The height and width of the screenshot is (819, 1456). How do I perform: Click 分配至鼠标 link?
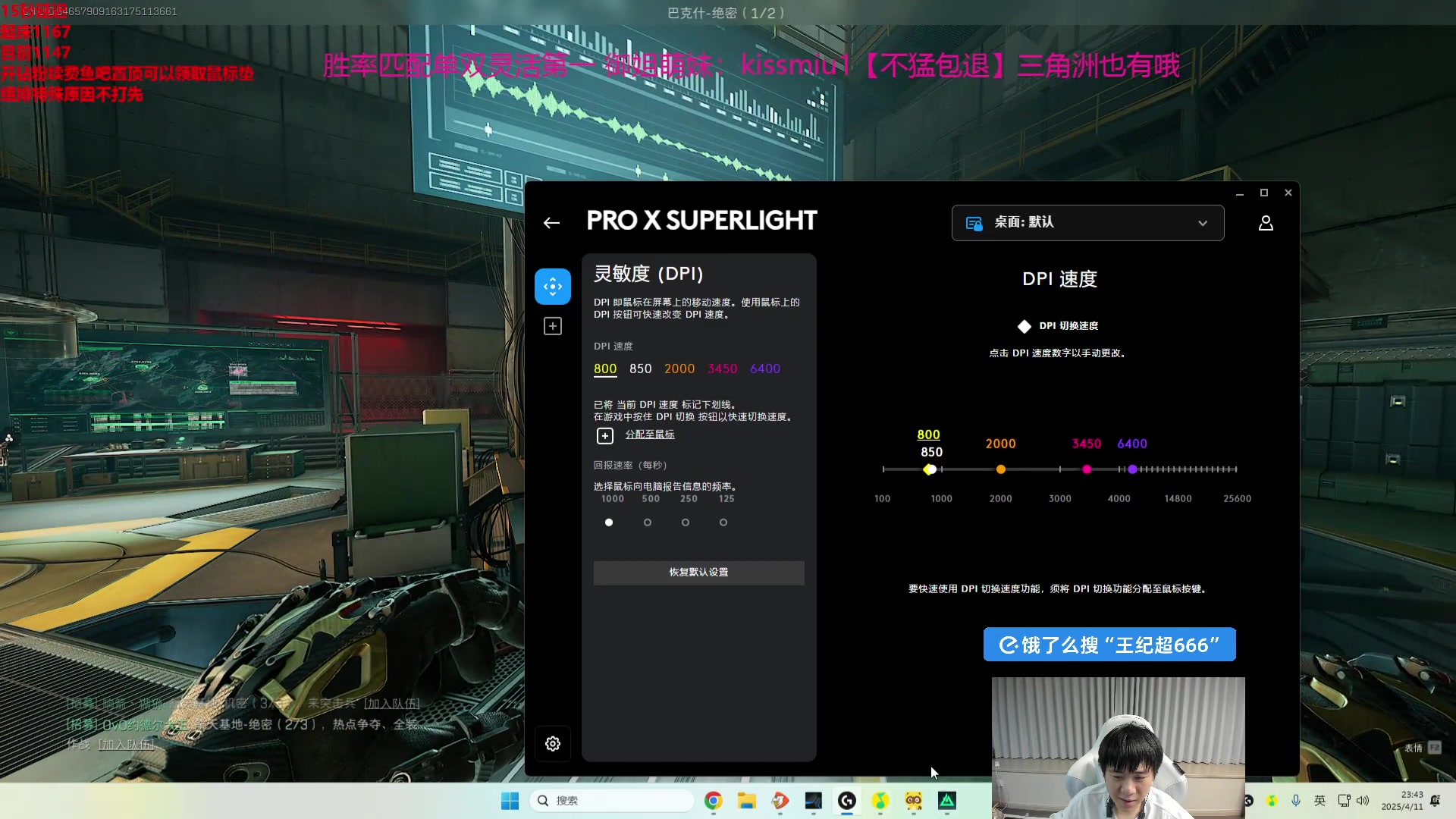click(x=650, y=435)
